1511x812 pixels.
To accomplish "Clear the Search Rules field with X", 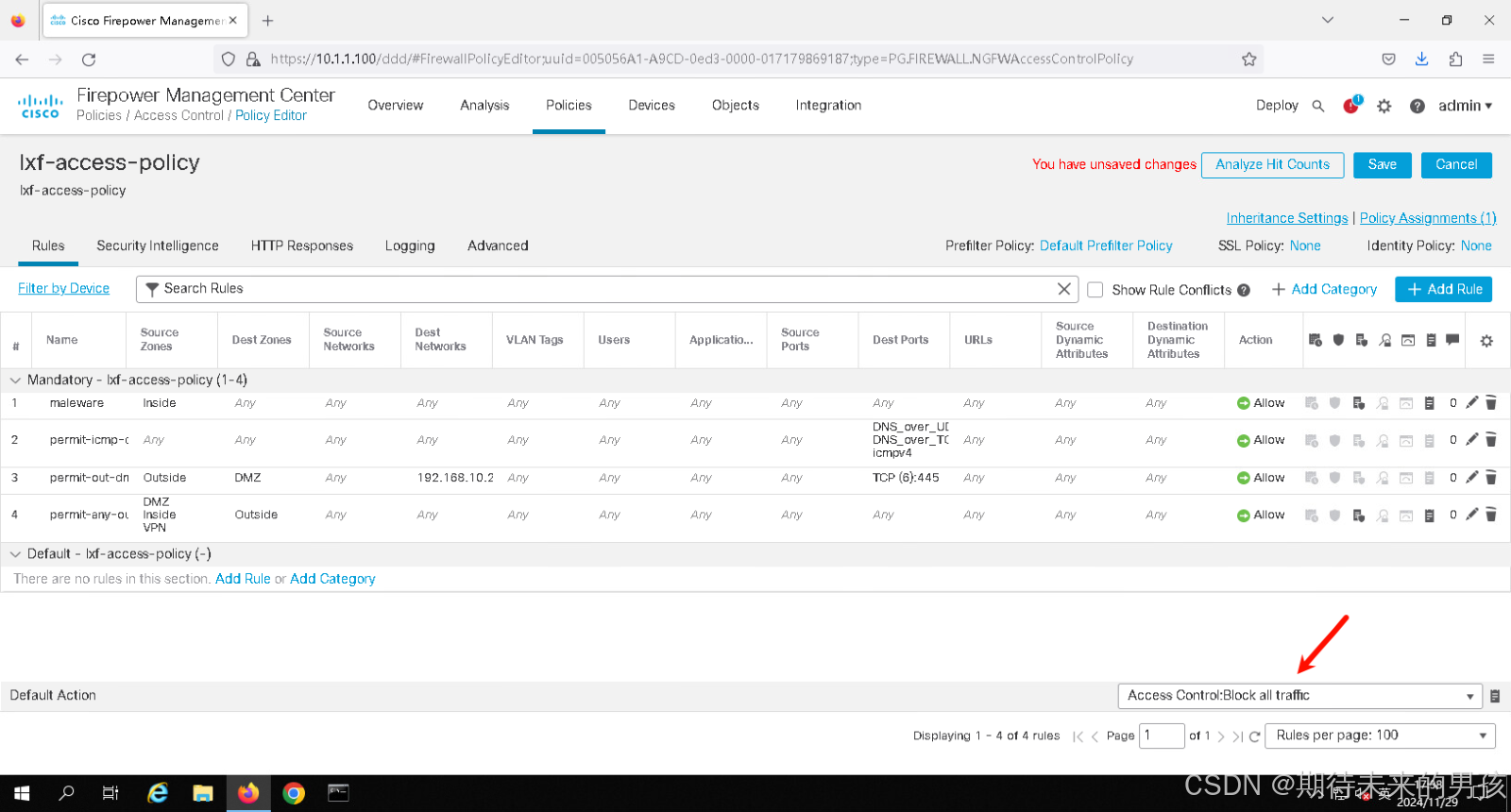I will coord(1064,289).
